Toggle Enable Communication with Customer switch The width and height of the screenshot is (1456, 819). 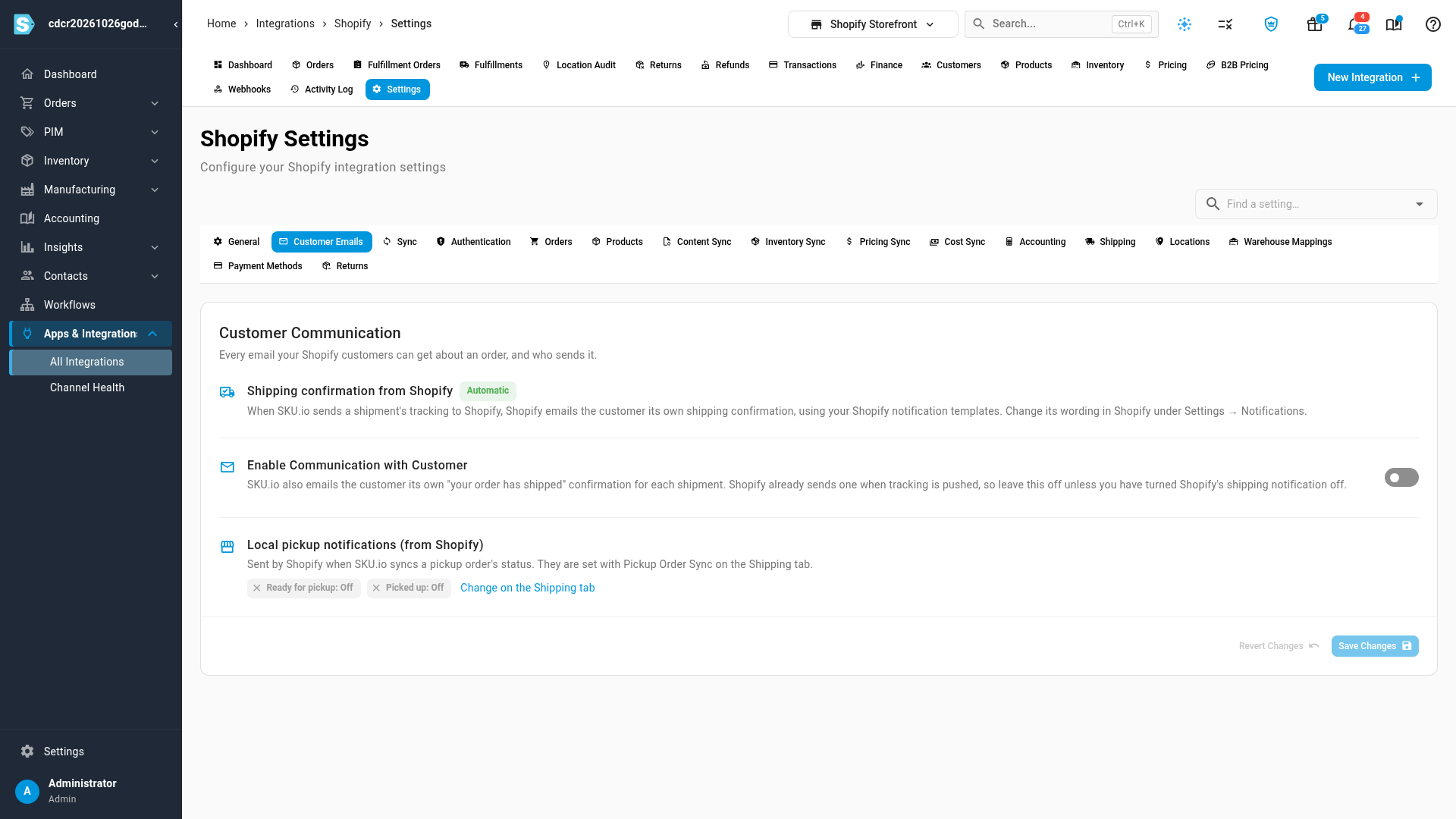[1401, 478]
